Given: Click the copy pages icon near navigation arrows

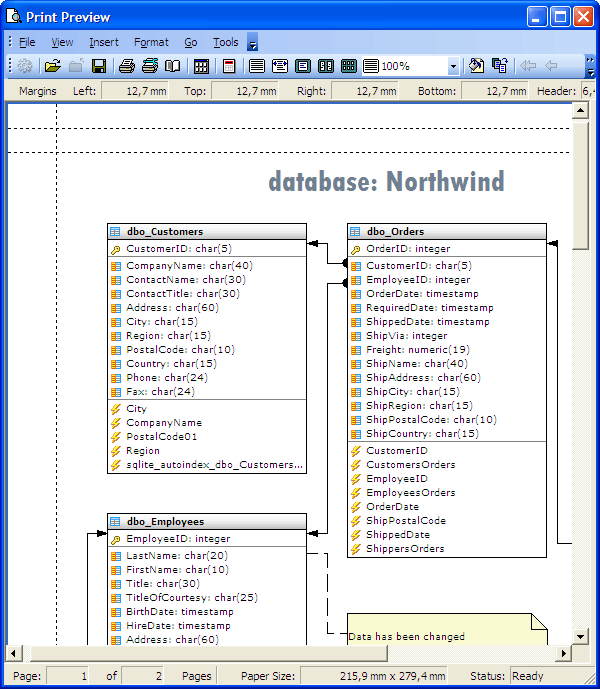Looking at the screenshot, I should click(x=499, y=65).
